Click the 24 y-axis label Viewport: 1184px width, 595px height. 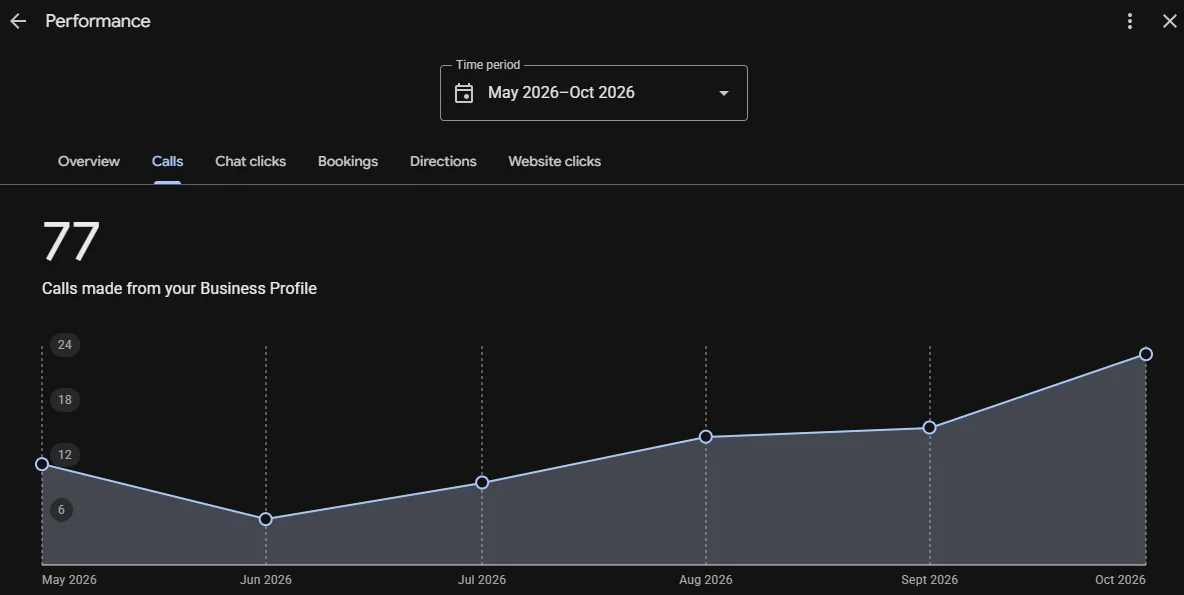pos(65,344)
